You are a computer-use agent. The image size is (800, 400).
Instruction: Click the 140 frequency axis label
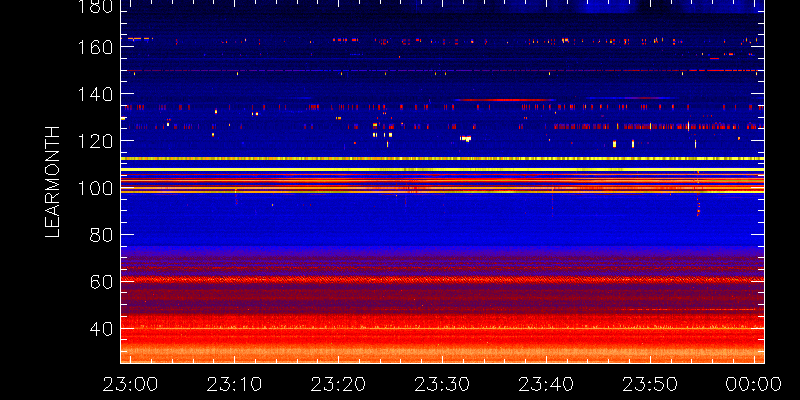pos(95,94)
